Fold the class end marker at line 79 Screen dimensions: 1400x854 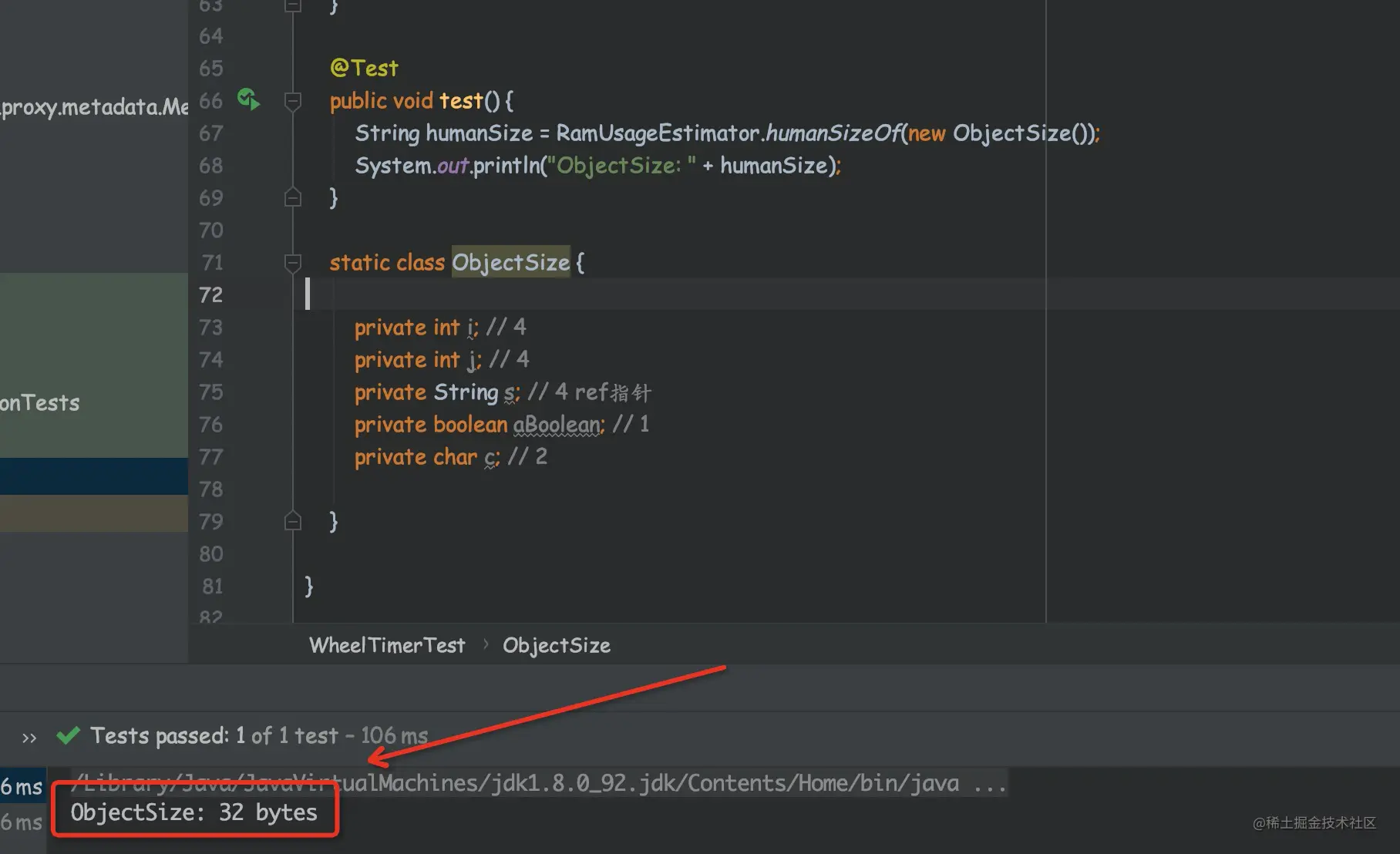pos(293,521)
